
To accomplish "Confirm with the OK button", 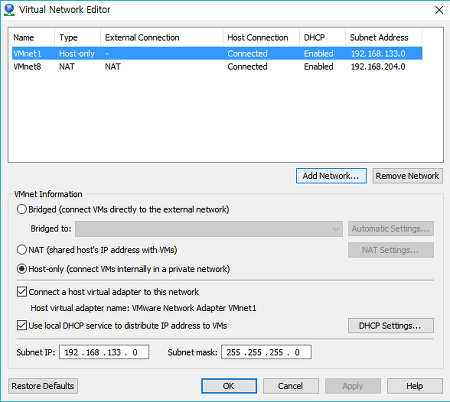I will [x=229, y=386].
